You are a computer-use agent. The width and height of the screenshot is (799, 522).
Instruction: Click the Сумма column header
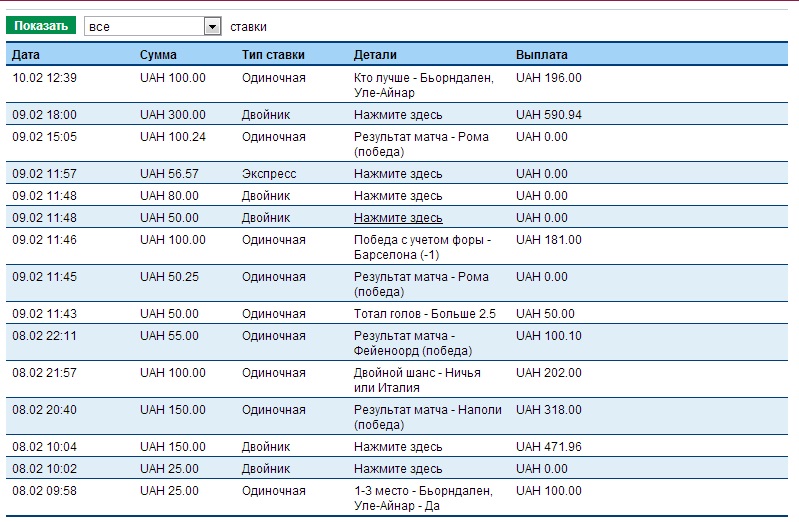pyautogui.click(x=158, y=55)
